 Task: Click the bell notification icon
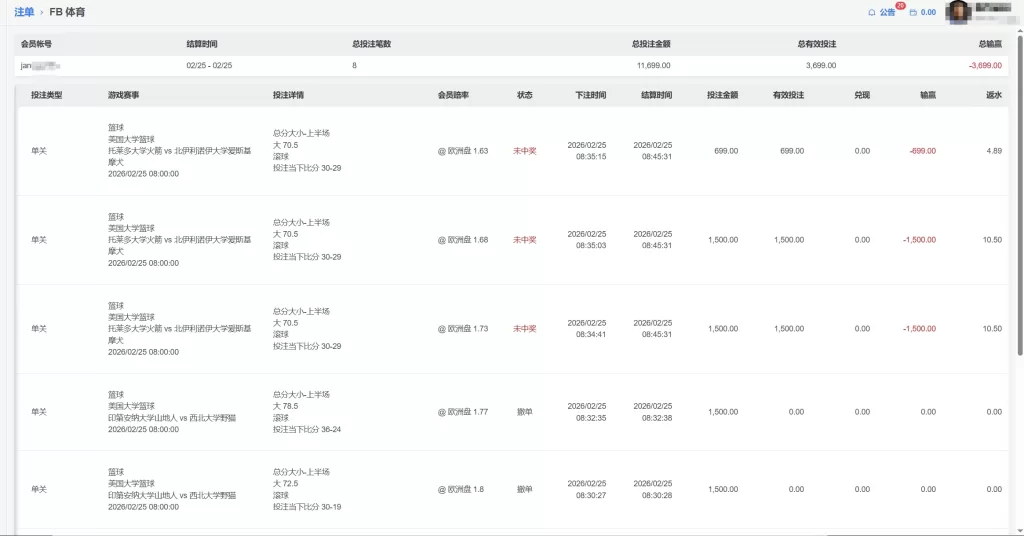871,12
